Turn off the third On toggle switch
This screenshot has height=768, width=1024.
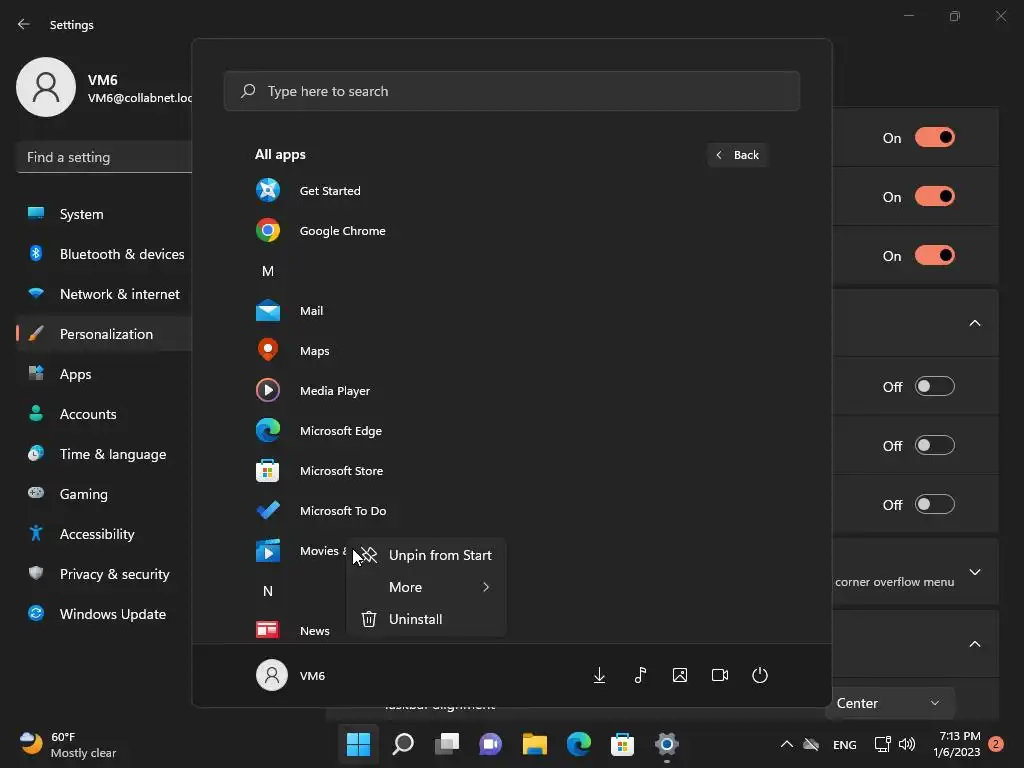pyautogui.click(x=935, y=255)
